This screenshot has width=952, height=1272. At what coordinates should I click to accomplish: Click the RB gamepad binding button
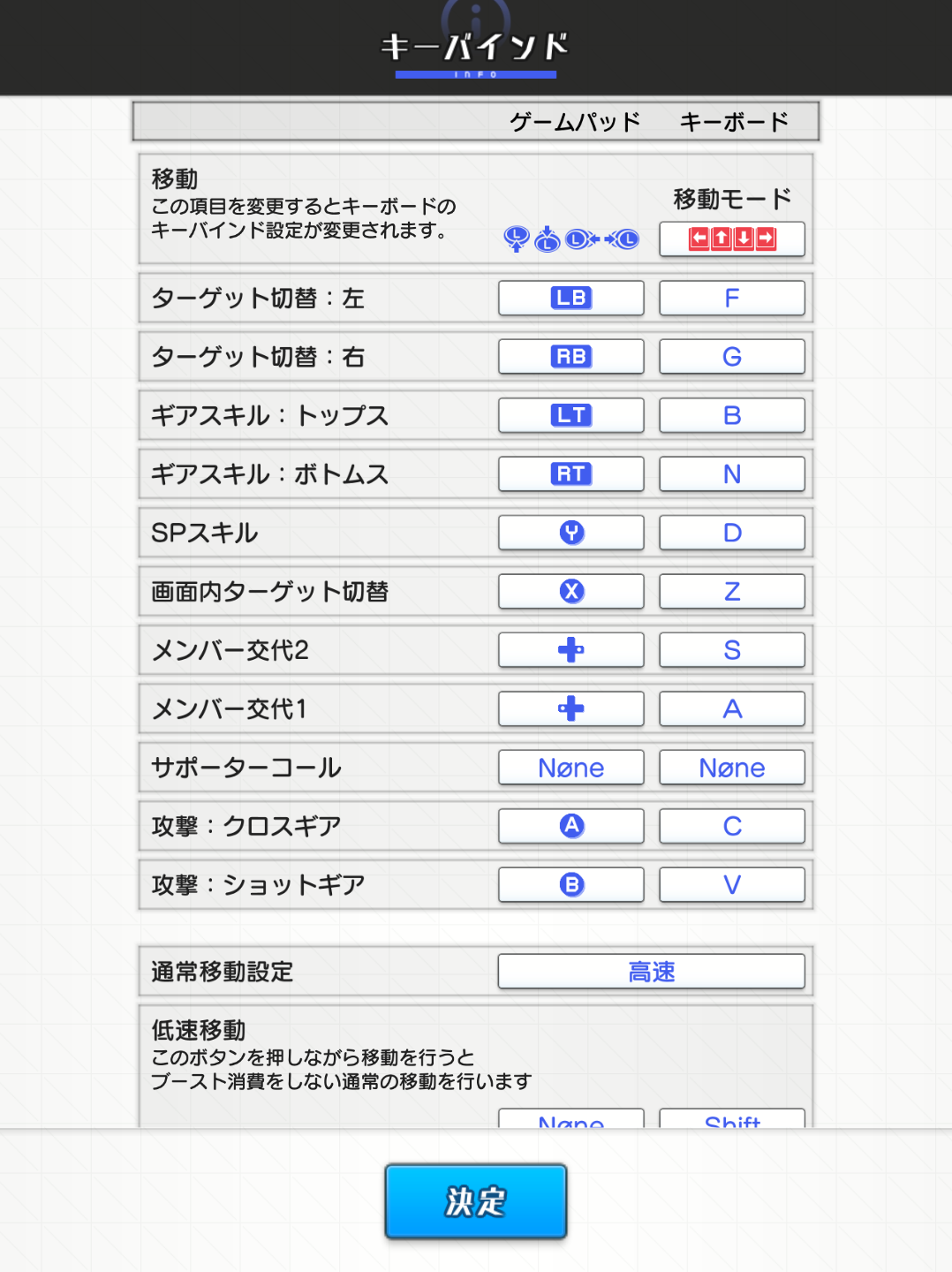tap(570, 357)
